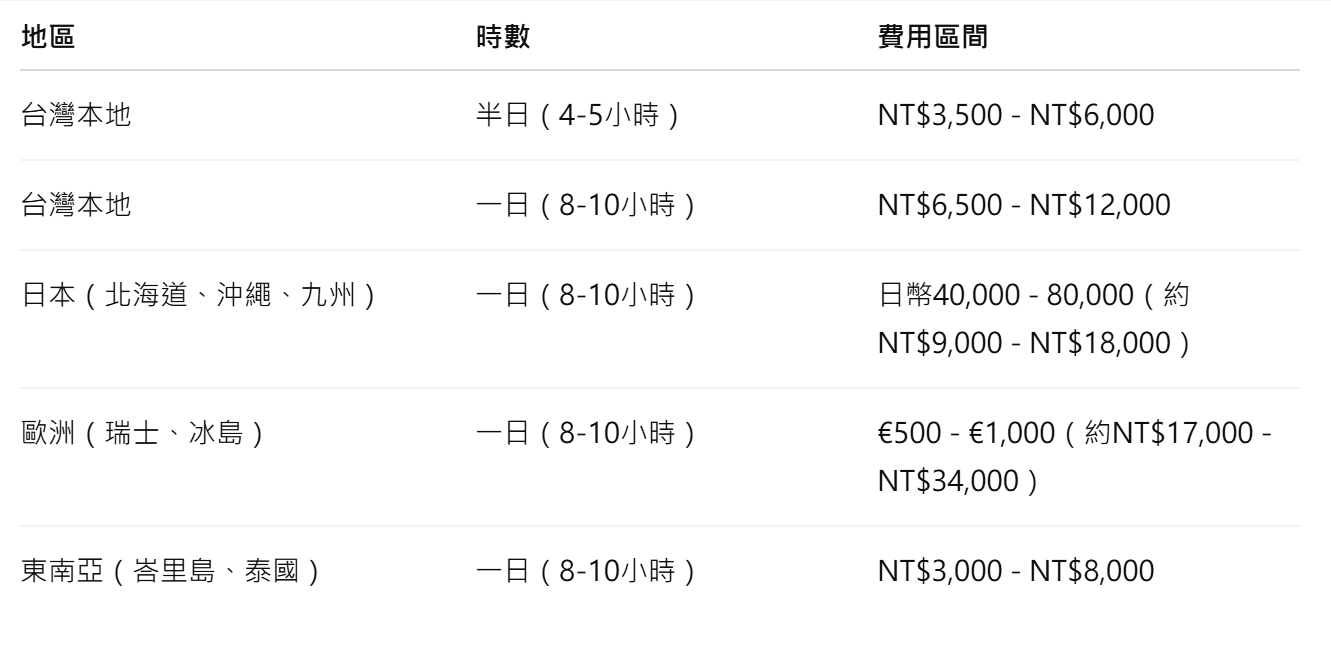Click the NT$6,500 - NT$12,000 price cell

tap(1022, 206)
